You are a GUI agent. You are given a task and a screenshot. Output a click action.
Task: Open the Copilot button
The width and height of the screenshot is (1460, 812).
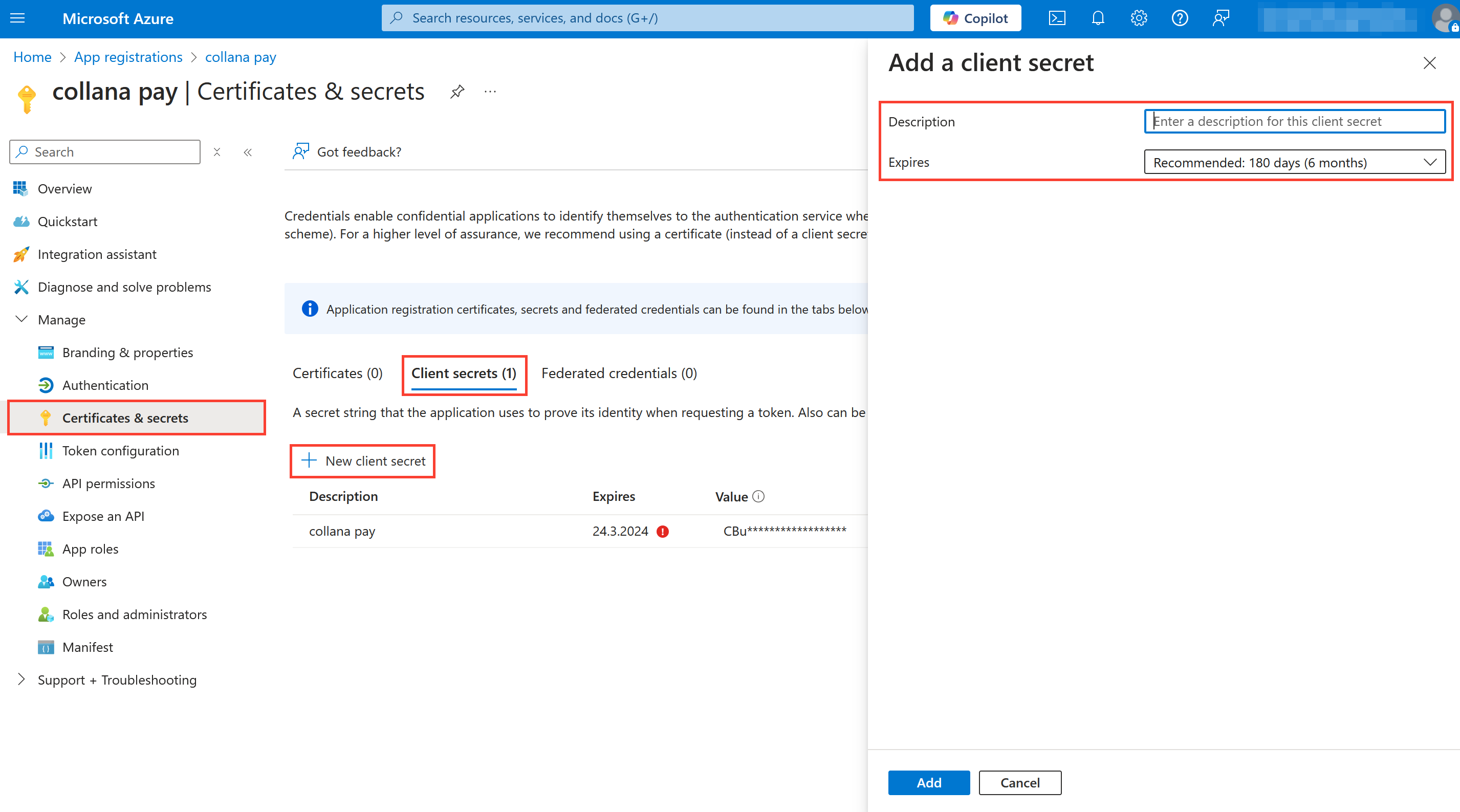coord(975,18)
